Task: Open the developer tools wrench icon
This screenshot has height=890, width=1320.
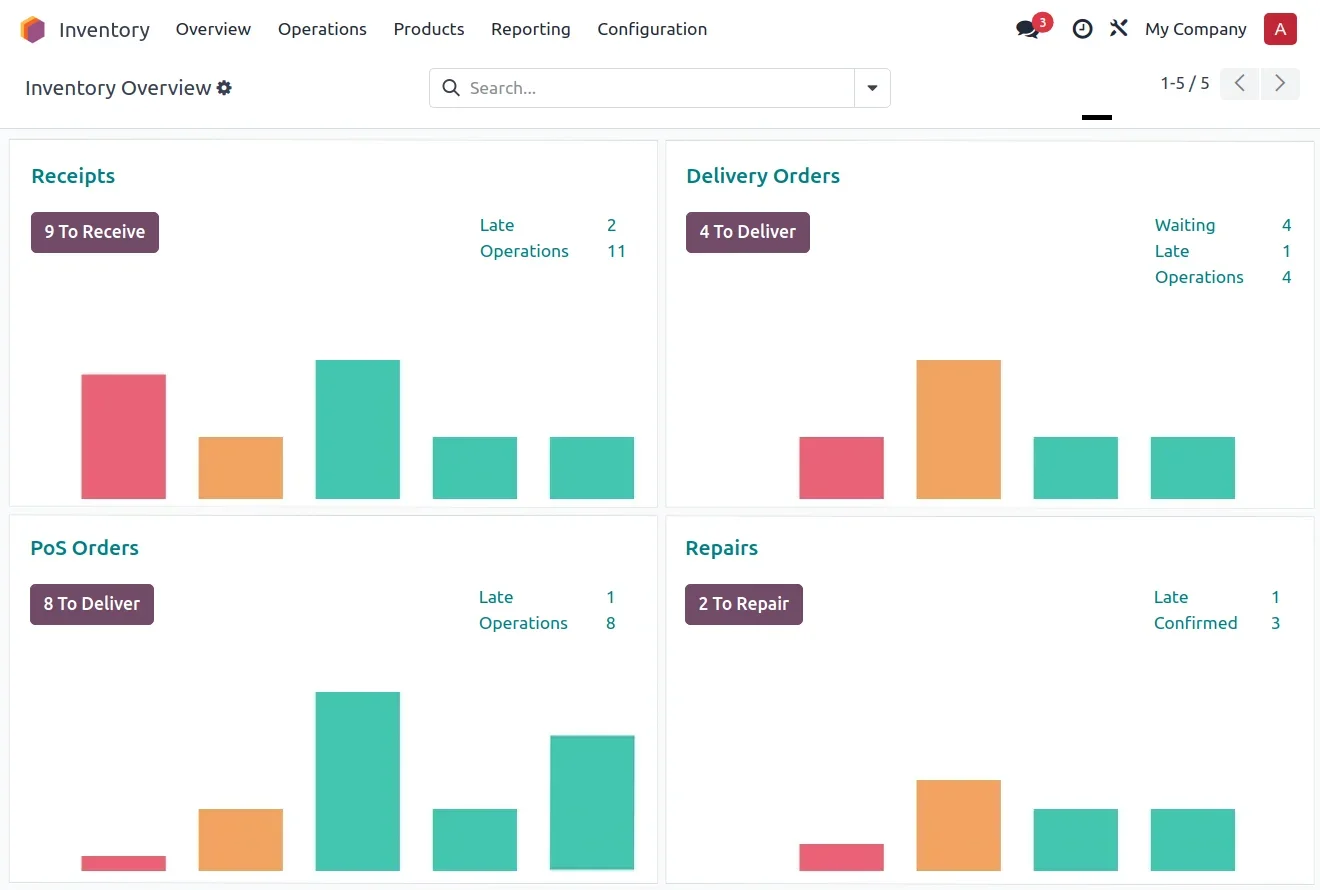Action: (x=1118, y=29)
